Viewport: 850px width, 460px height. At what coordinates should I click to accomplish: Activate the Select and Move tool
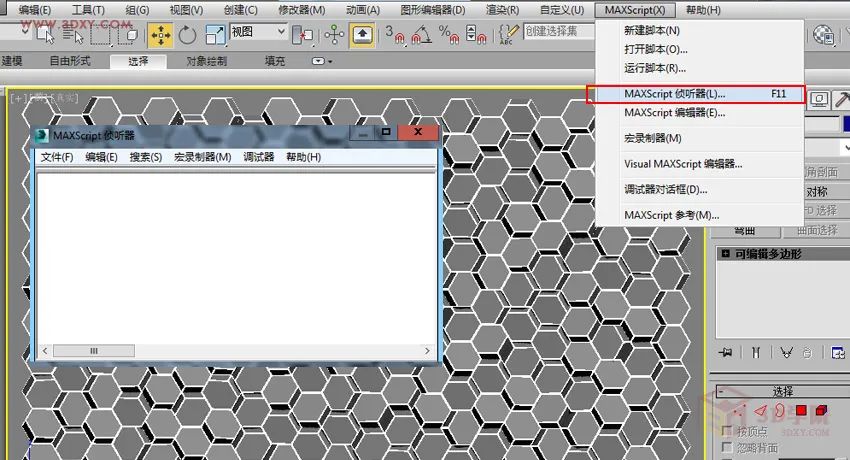160,35
